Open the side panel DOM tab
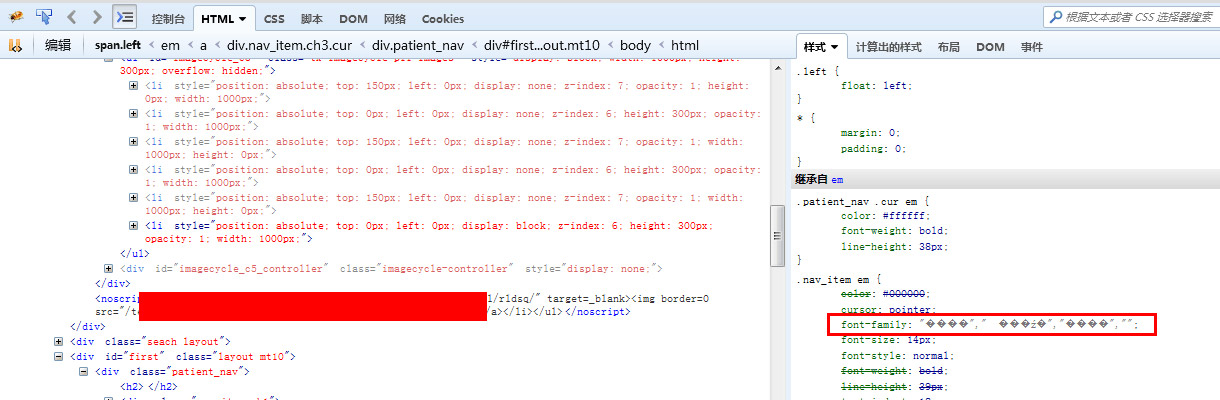The height and width of the screenshot is (400, 1220). (990, 47)
